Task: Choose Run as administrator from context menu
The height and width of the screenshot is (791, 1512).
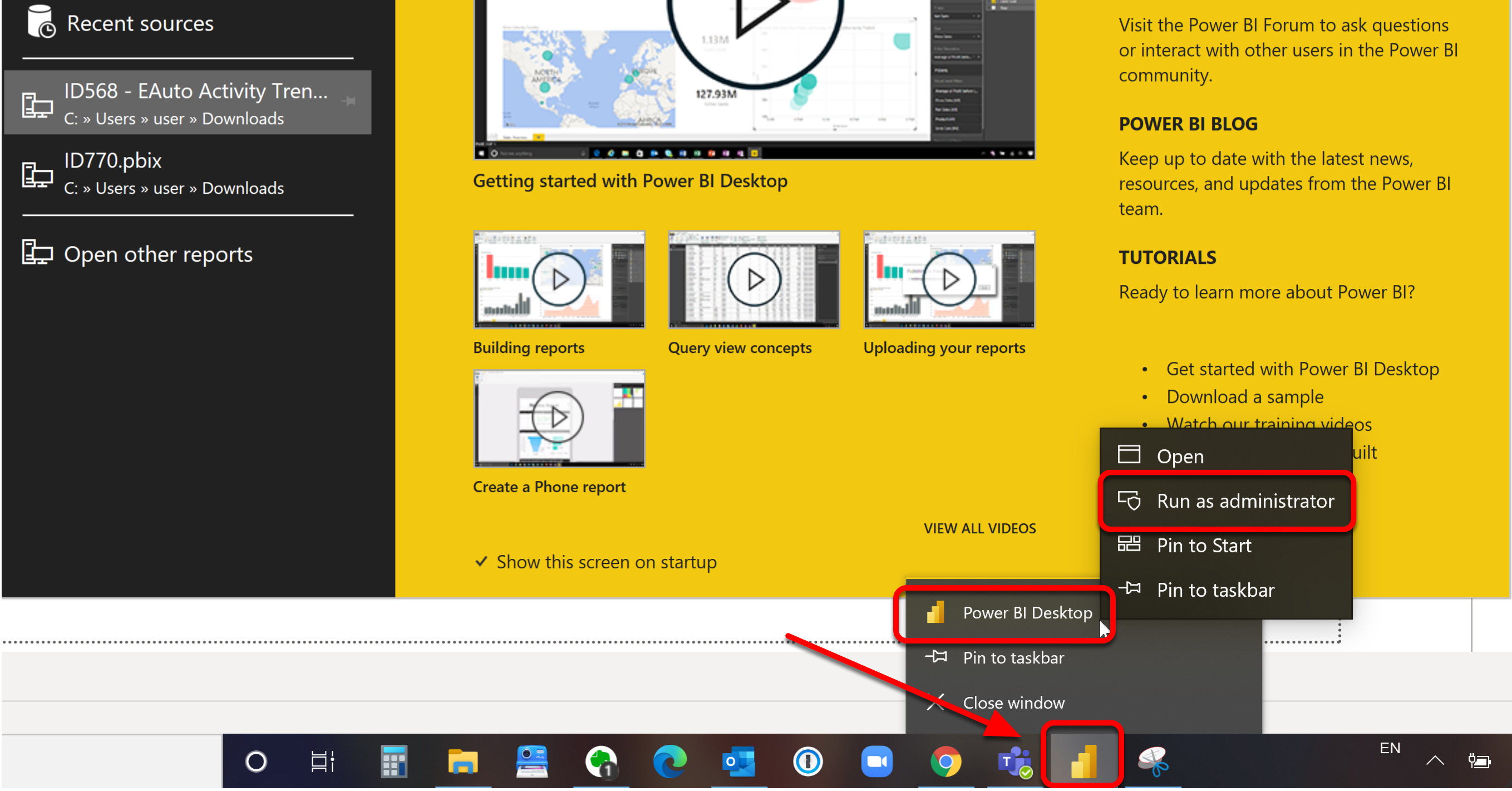Action: (x=1226, y=501)
